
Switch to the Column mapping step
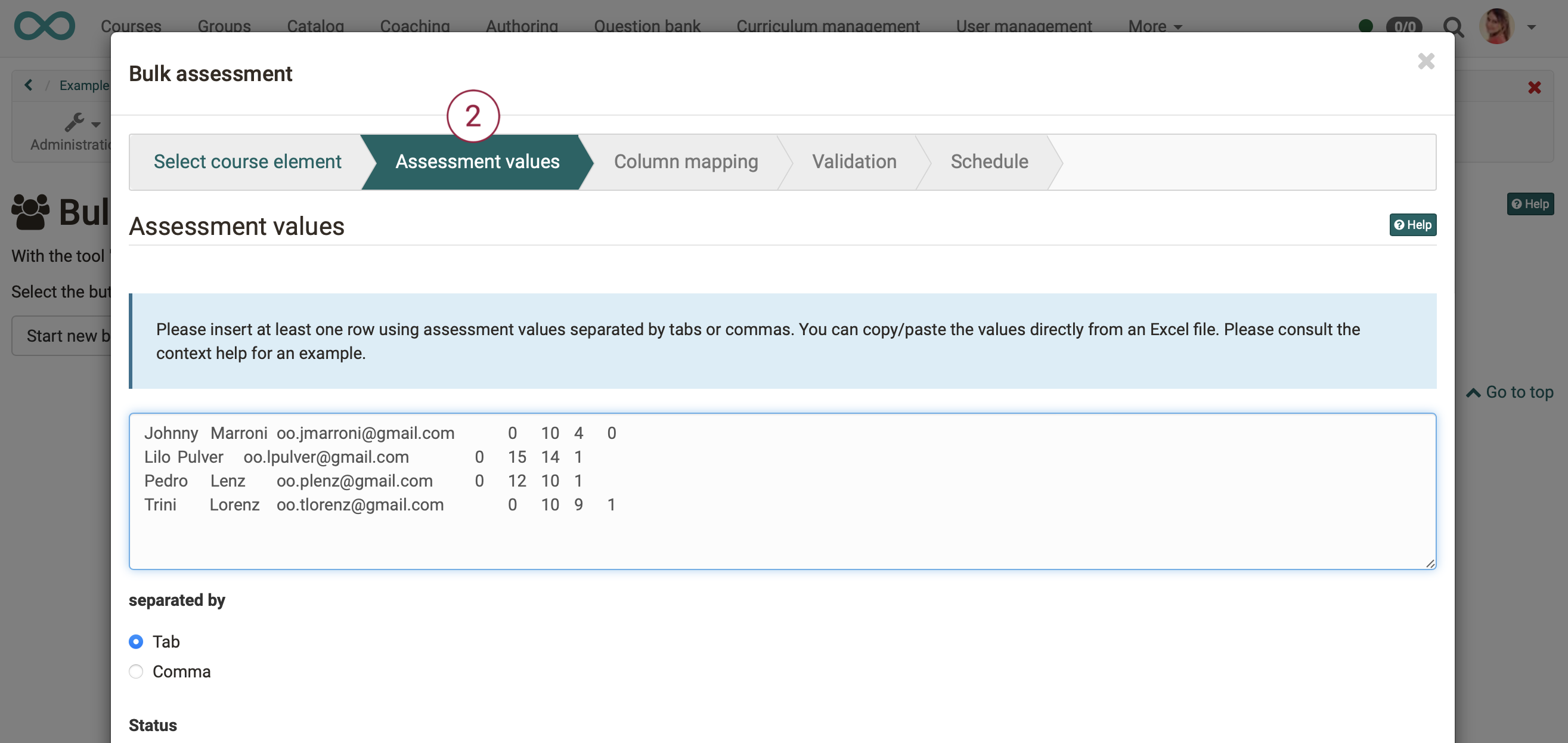pos(686,162)
